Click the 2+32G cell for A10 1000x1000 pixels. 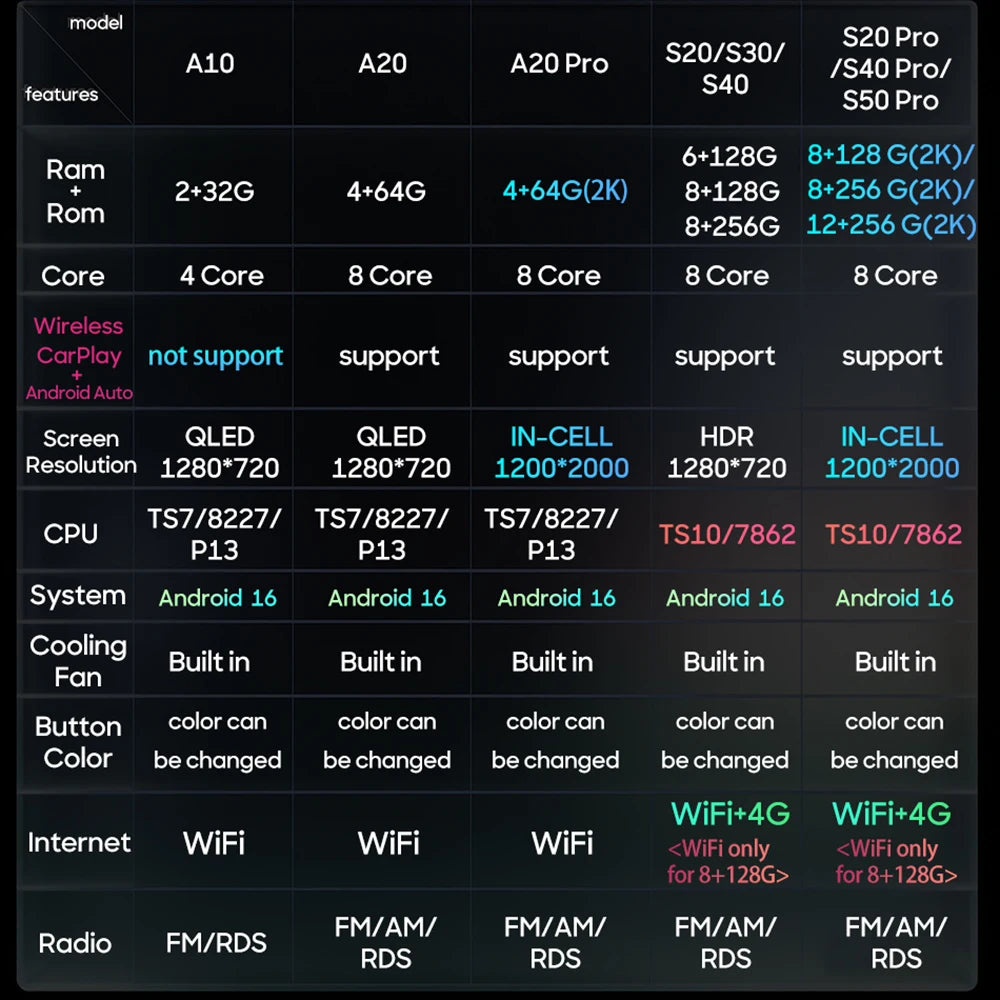click(214, 191)
